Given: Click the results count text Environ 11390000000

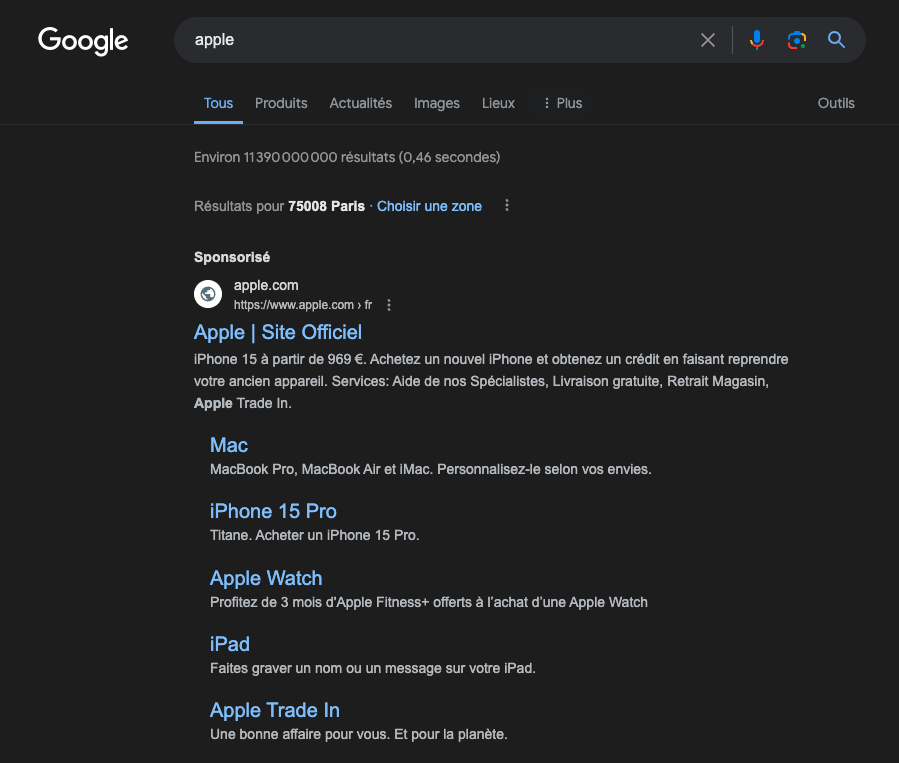Looking at the screenshot, I should click(x=347, y=157).
